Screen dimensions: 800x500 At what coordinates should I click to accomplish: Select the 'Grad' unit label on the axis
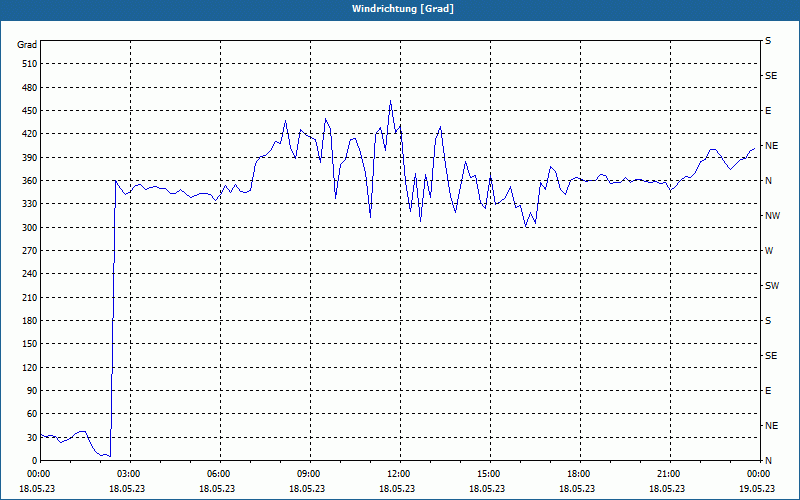point(27,45)
